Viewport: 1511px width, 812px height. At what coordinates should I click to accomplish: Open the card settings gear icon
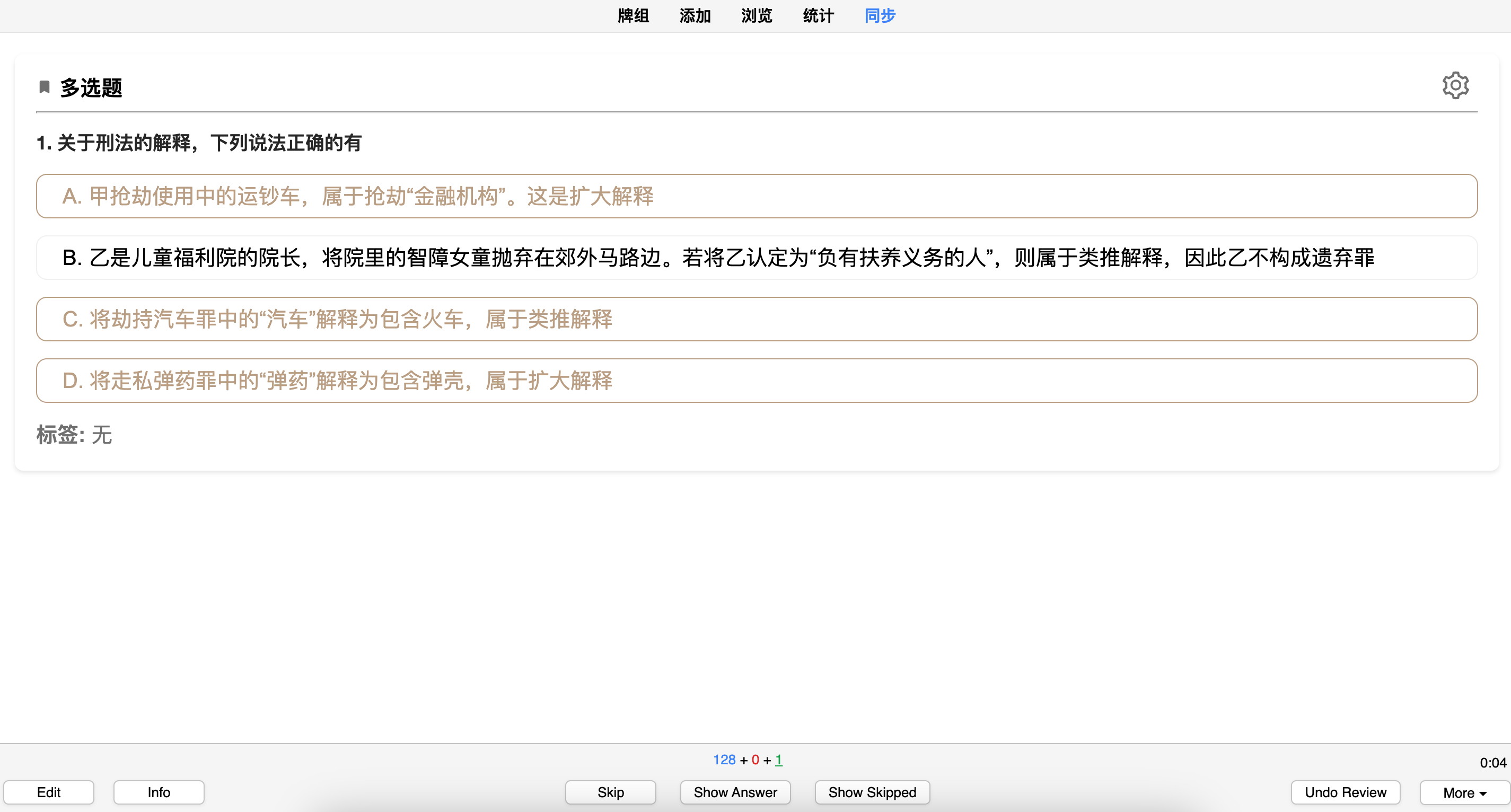pos(1455,86)
